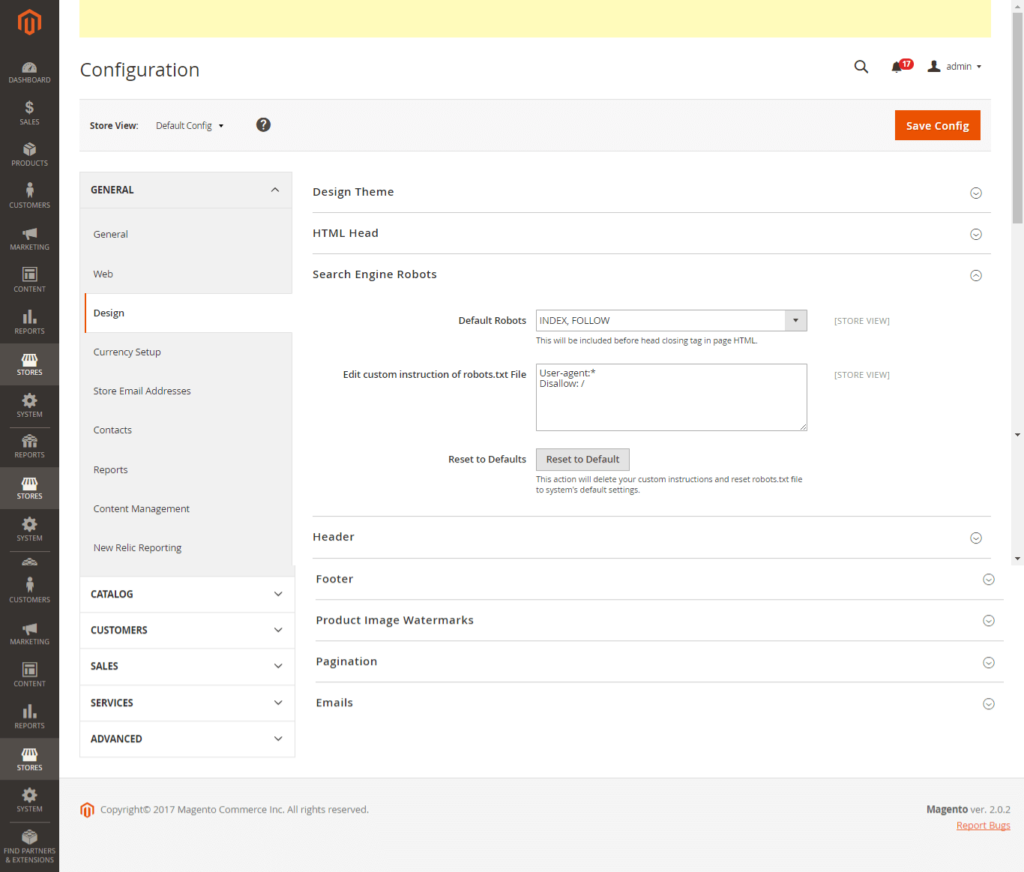Expand the Emails fieldset
This screenshot has height=872, width=1024.
tap(660, 702)
